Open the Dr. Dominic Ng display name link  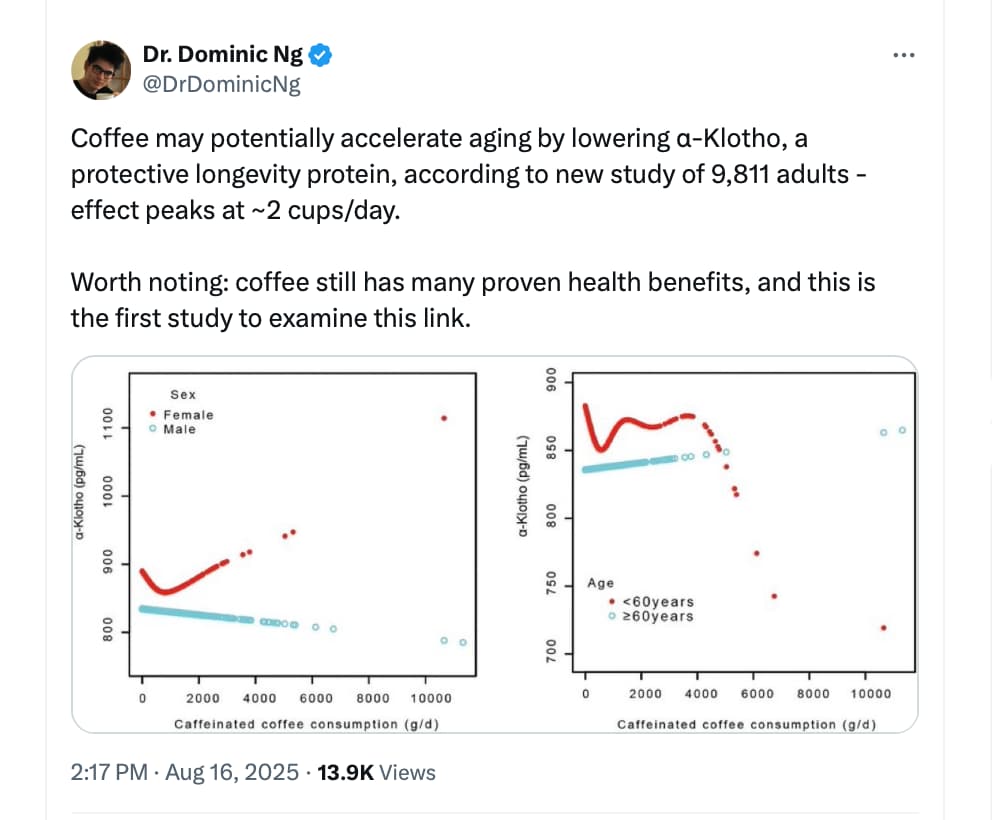pos(224,56)
